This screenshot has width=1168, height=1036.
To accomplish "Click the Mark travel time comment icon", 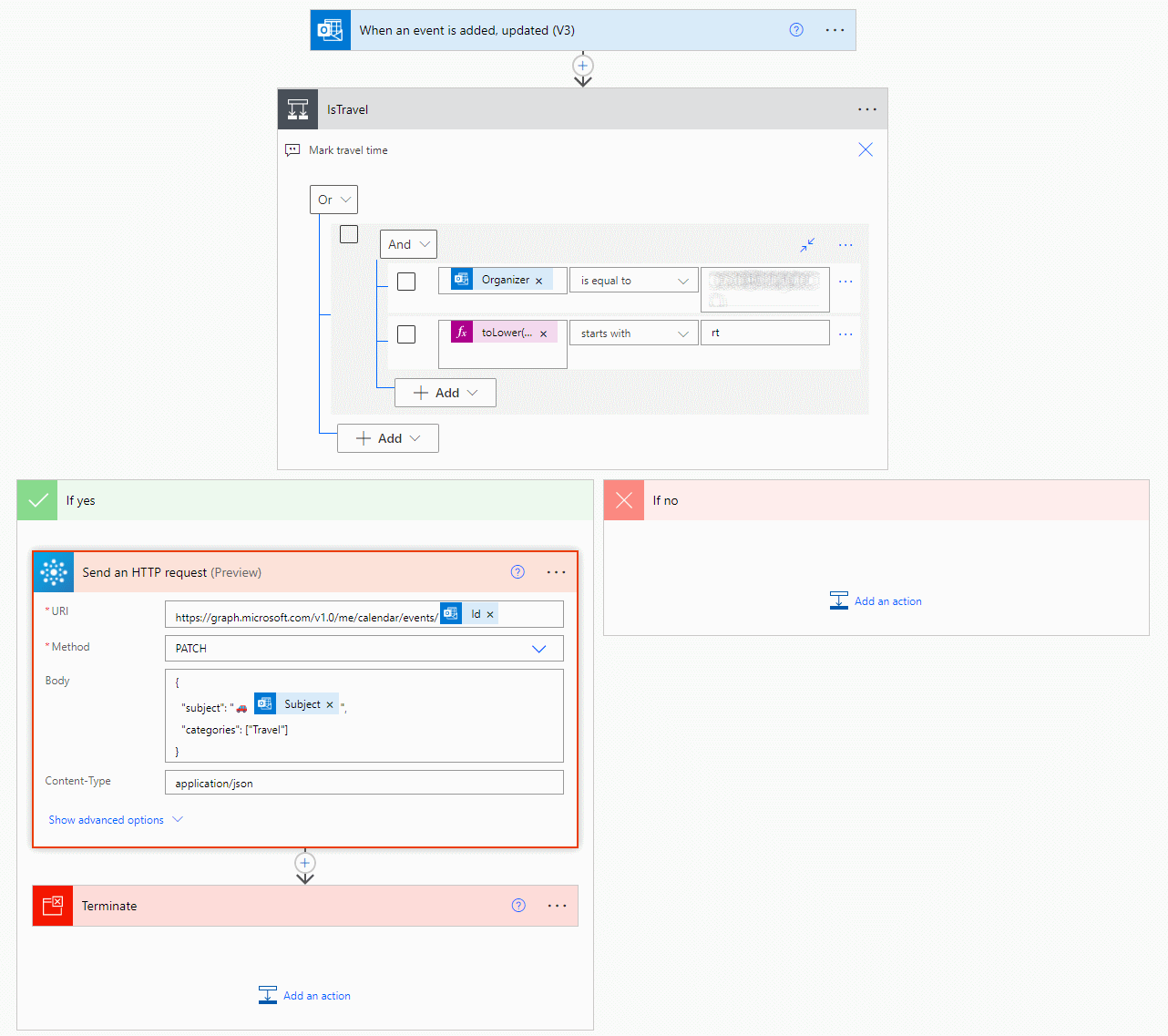I will click(x=292, y=150).
